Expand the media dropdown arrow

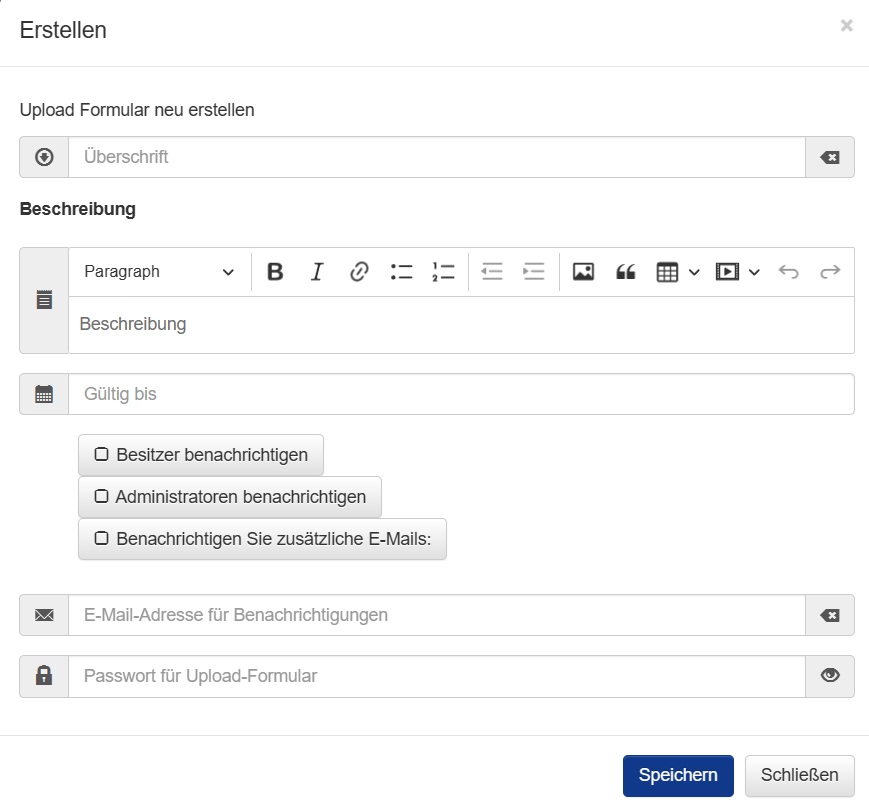754,272
